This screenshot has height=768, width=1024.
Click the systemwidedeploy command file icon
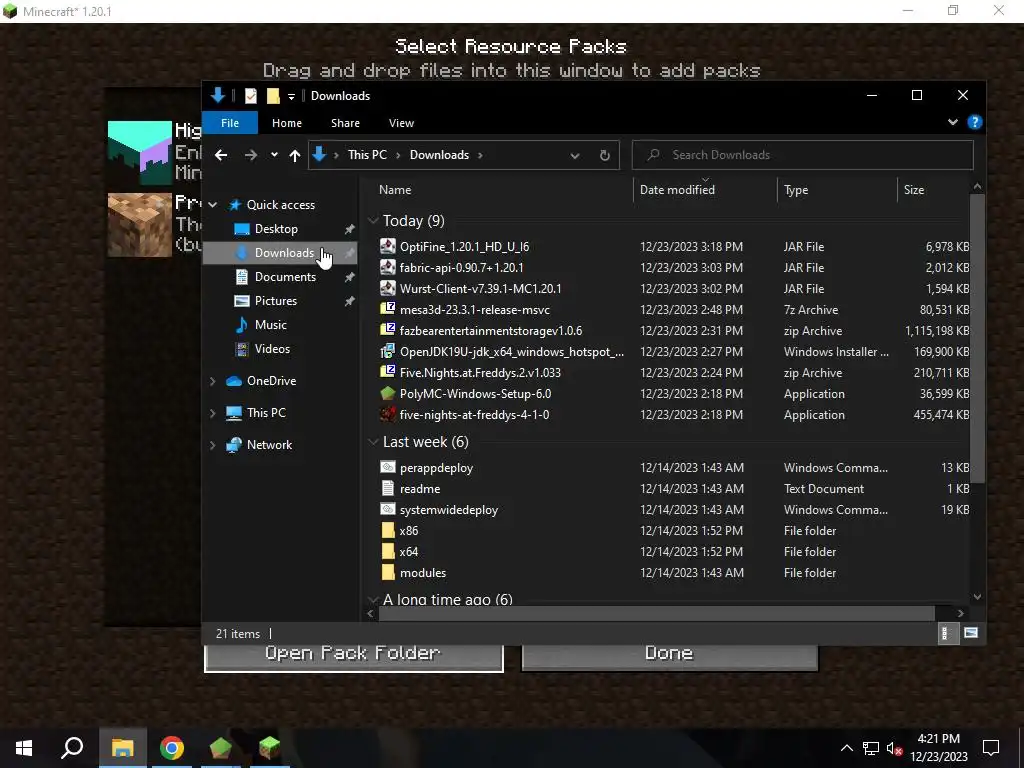point(388,509)
